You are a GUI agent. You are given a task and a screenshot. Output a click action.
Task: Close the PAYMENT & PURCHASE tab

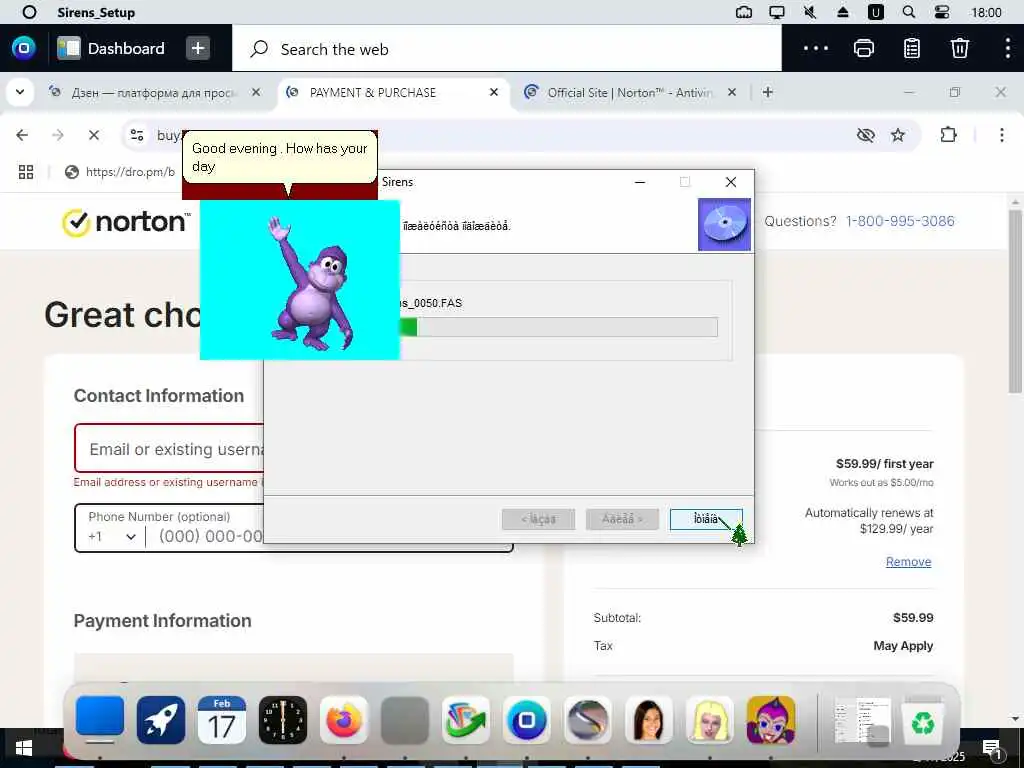[x=494, y=92]
